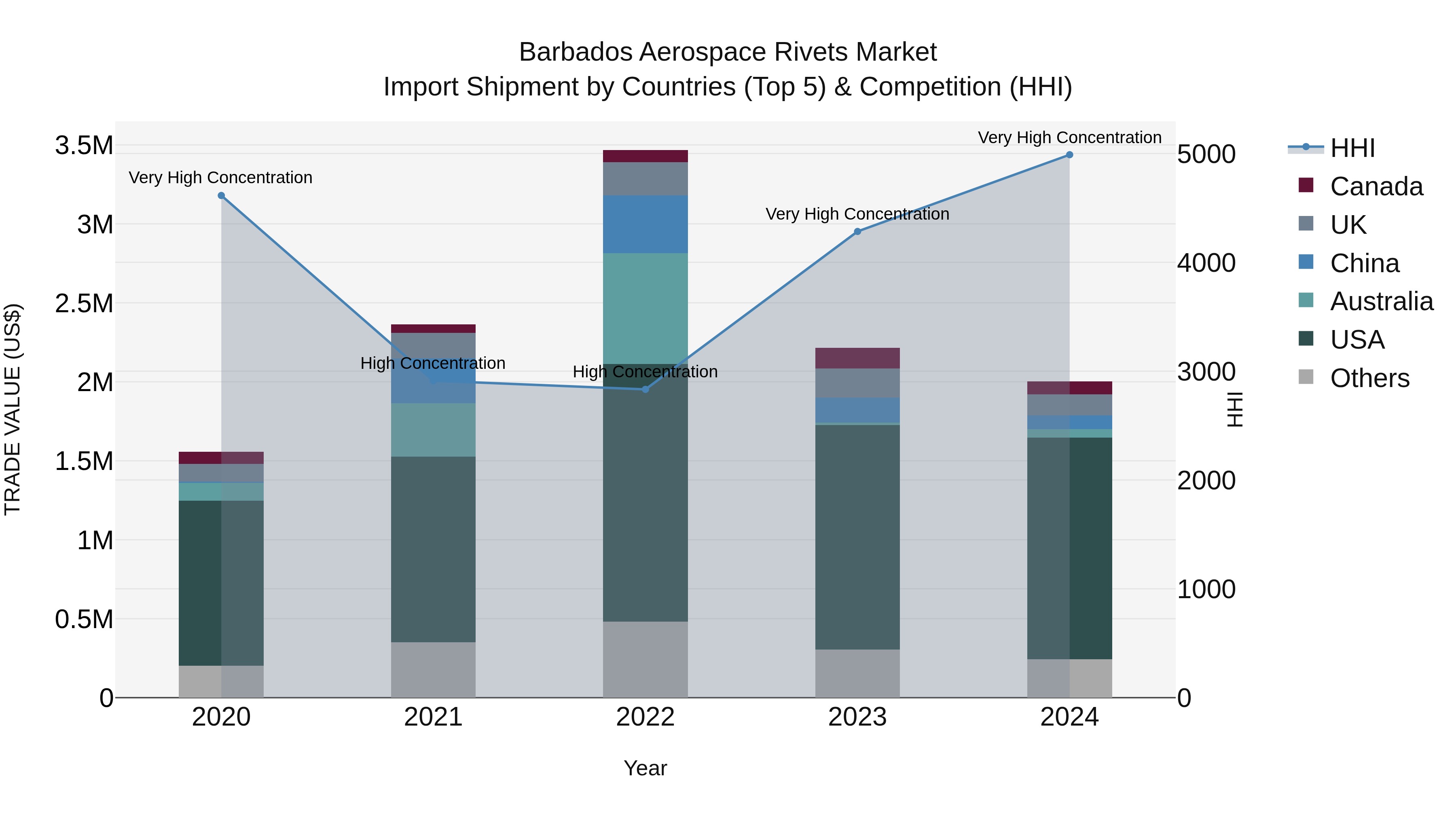1456x819 pixels.
Task: Toggle China legend entry
Action: (x=1348, y=263)
